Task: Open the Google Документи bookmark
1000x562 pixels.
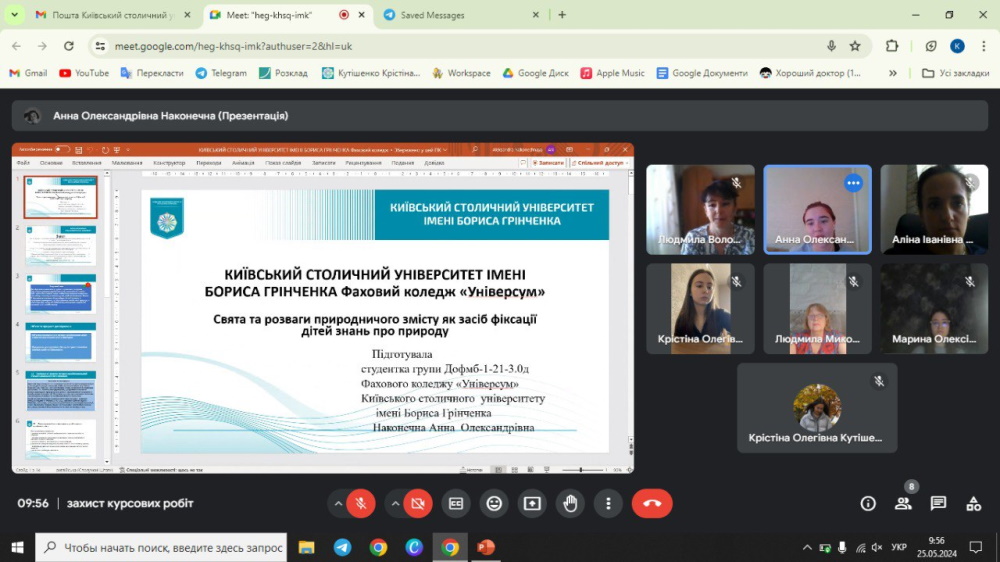Action: [x=702, y=73]
